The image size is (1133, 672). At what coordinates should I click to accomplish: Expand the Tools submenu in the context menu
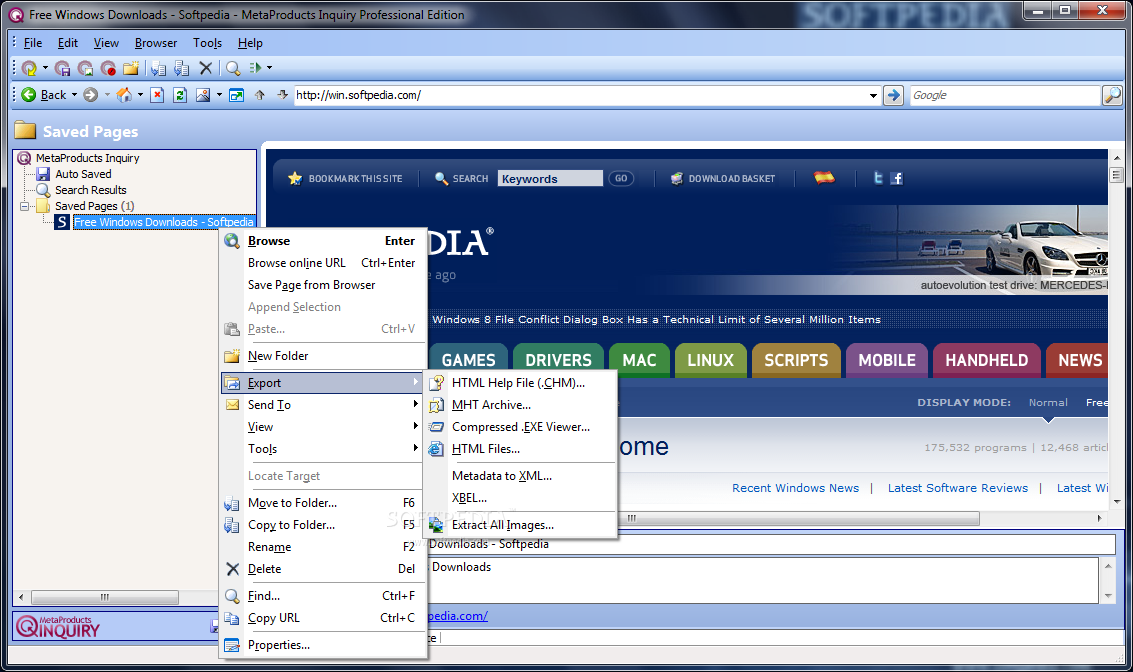pyautogui.click(x=322, y=449)
